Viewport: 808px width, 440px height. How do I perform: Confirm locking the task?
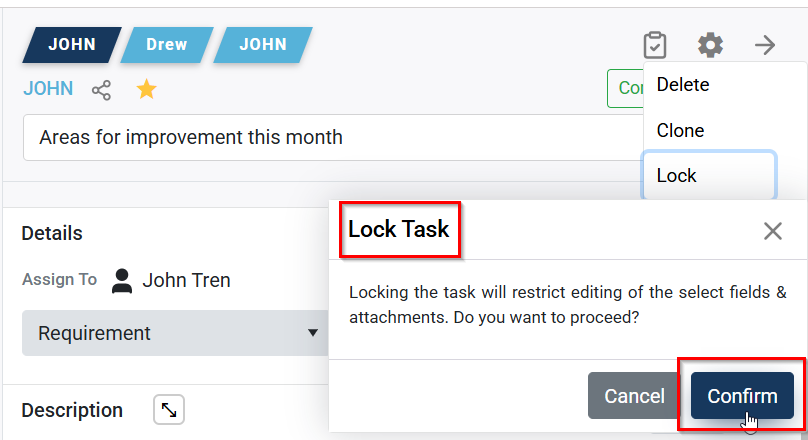coord(742,396)
